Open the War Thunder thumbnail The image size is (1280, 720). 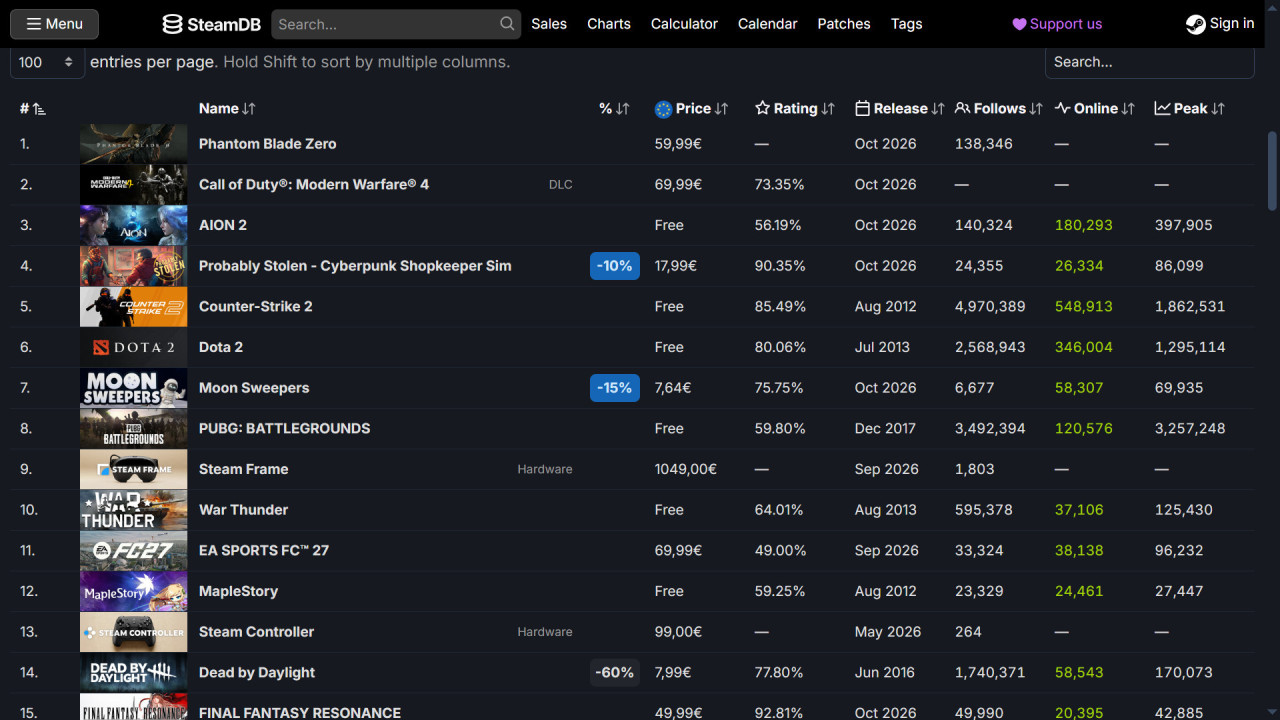[x=133, y=510]
